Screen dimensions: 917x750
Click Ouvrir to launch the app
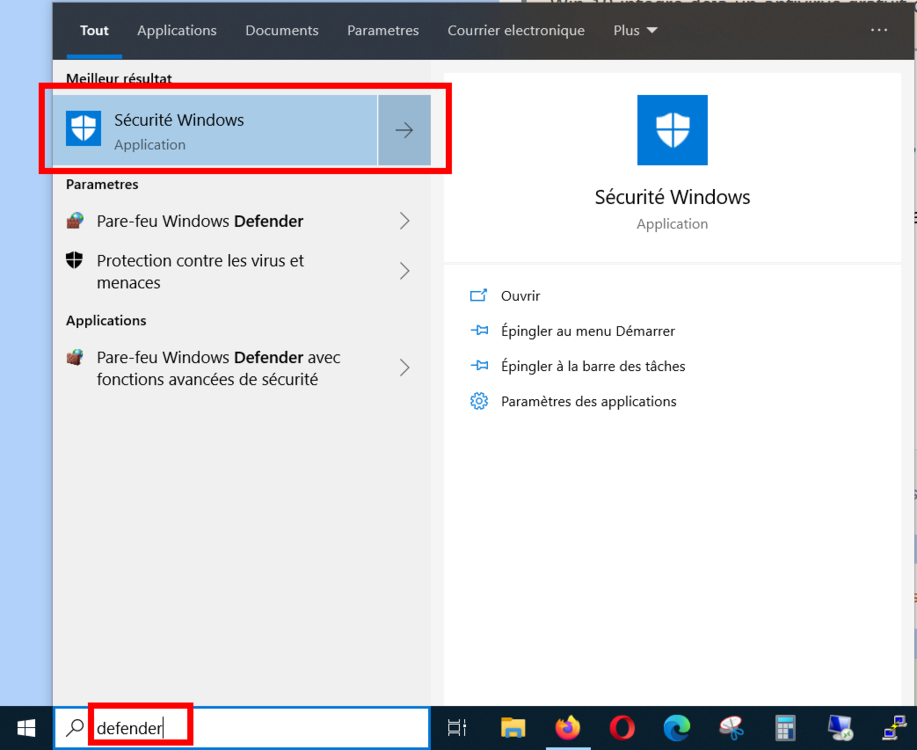[x=520, y=296]
